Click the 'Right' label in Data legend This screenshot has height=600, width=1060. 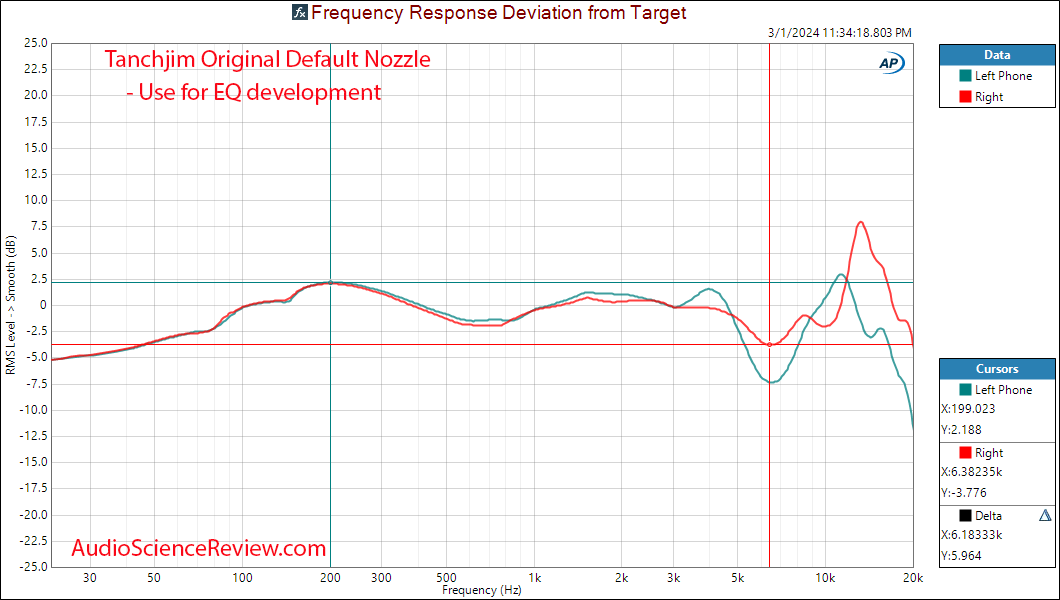[x=988, y=97]
